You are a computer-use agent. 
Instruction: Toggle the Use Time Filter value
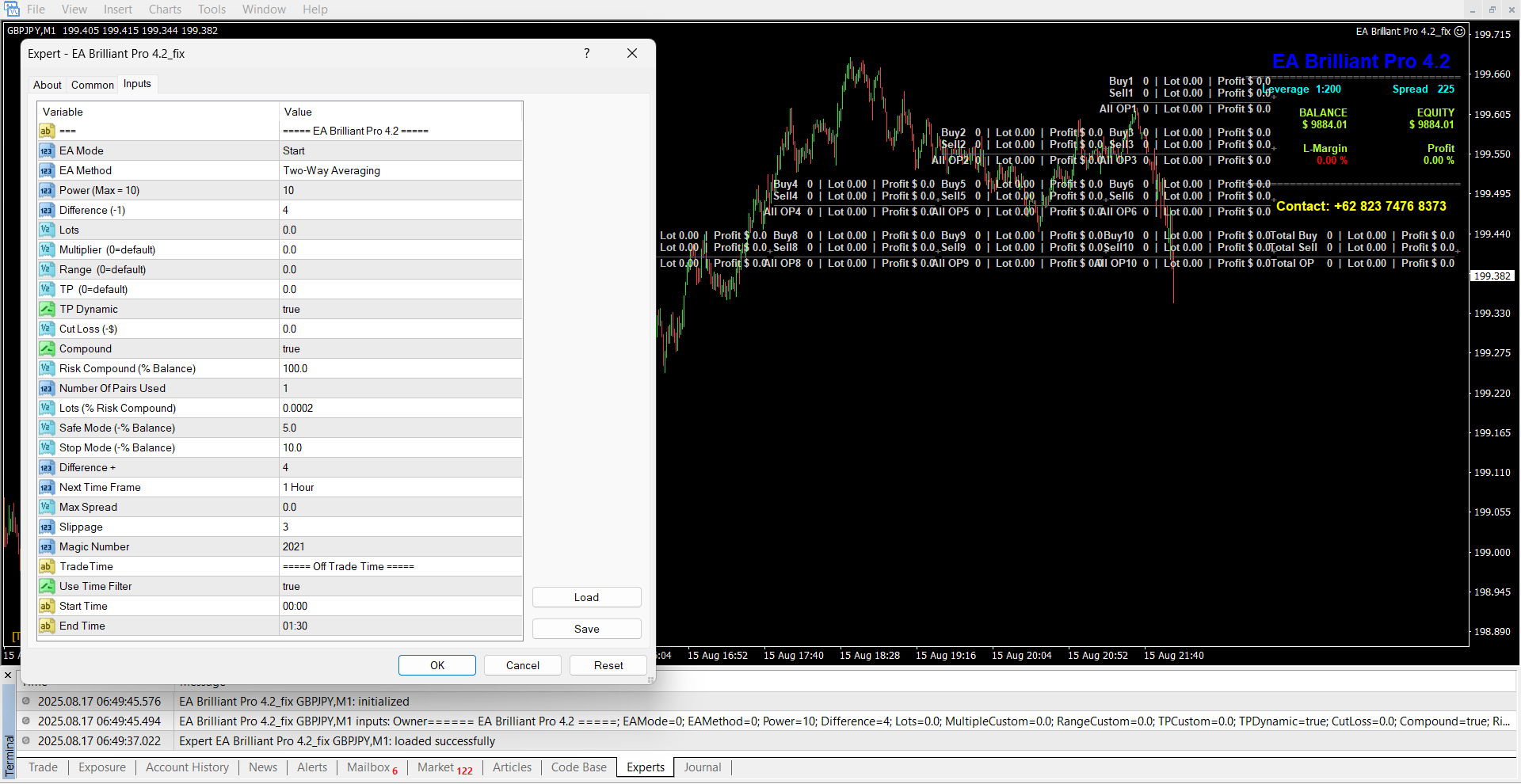[x=401, y=586]
